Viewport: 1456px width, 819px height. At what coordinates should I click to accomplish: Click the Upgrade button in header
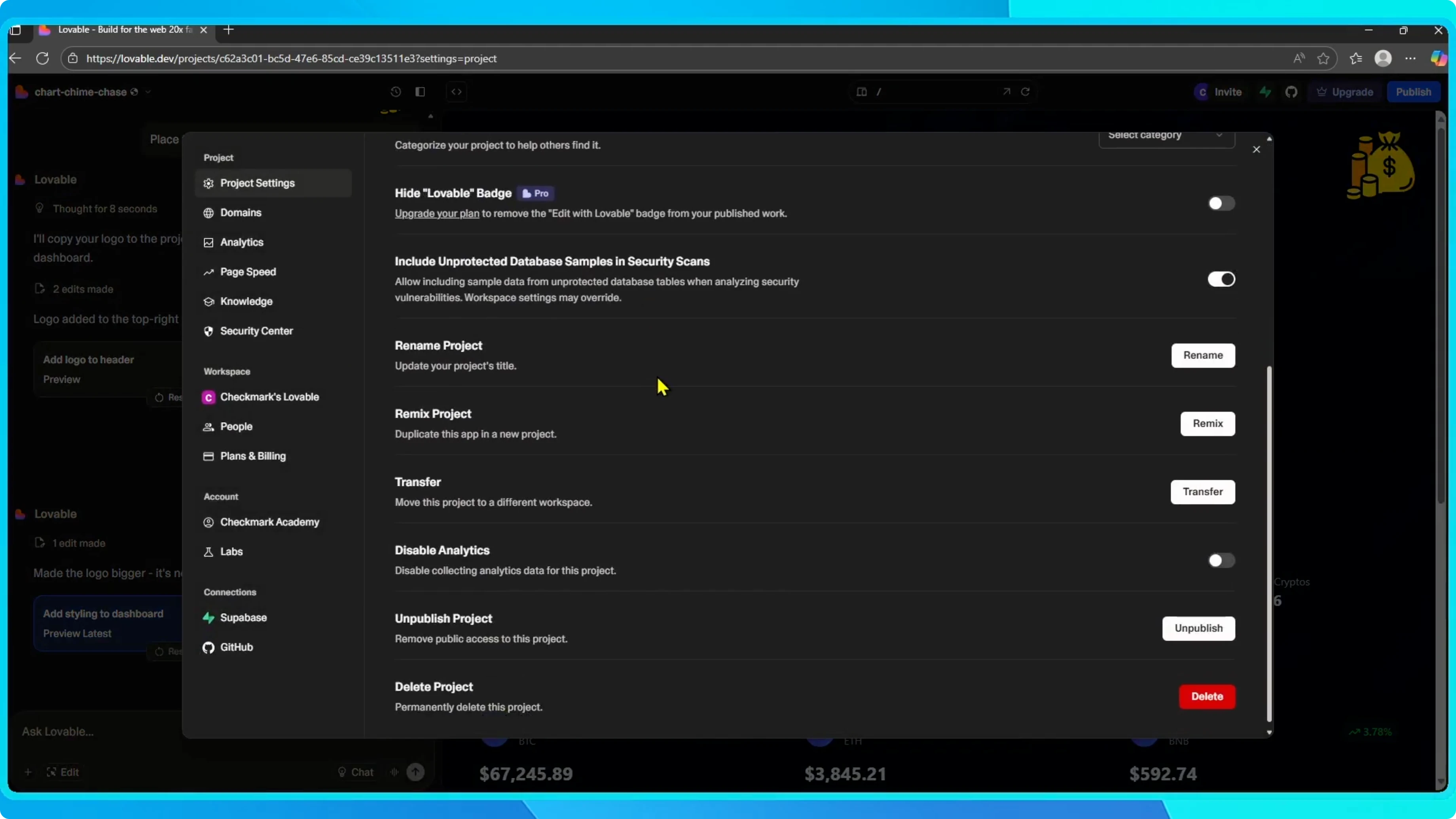click(x=1345, y=91)
